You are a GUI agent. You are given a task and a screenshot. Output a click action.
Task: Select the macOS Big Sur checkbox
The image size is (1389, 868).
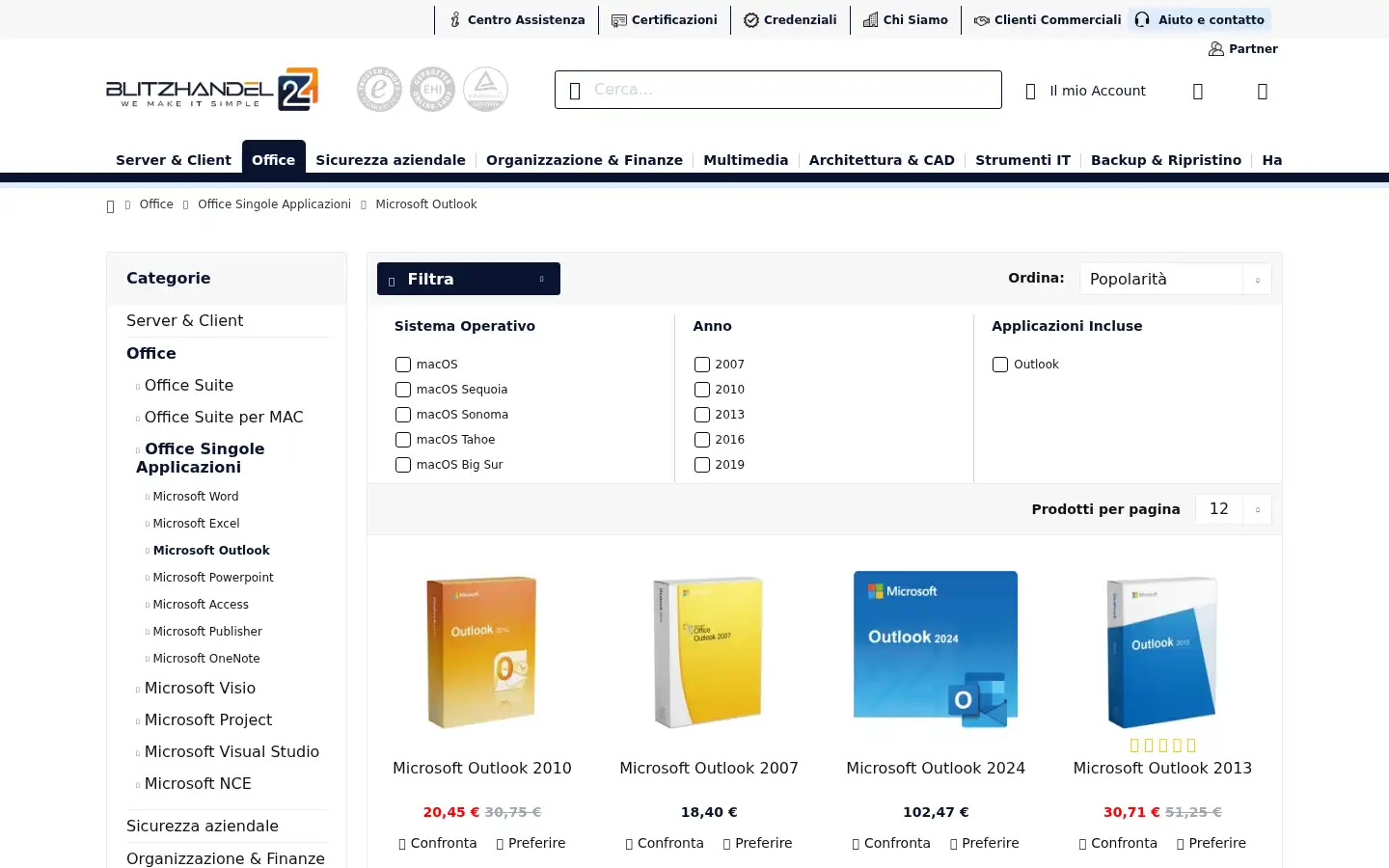[x=403, y=465]
